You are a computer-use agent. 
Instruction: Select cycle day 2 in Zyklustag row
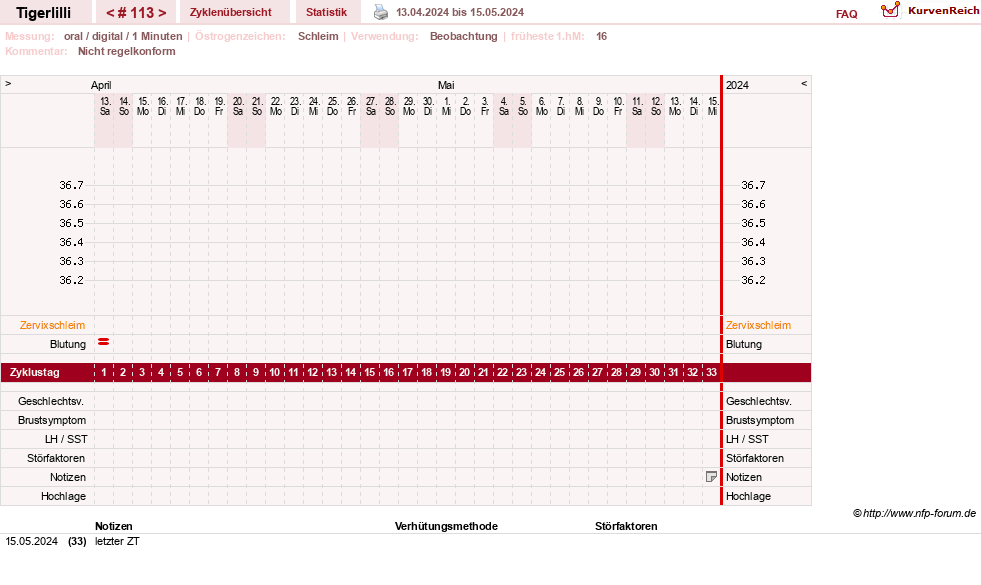pyautogui.click(x=123, y=372)
